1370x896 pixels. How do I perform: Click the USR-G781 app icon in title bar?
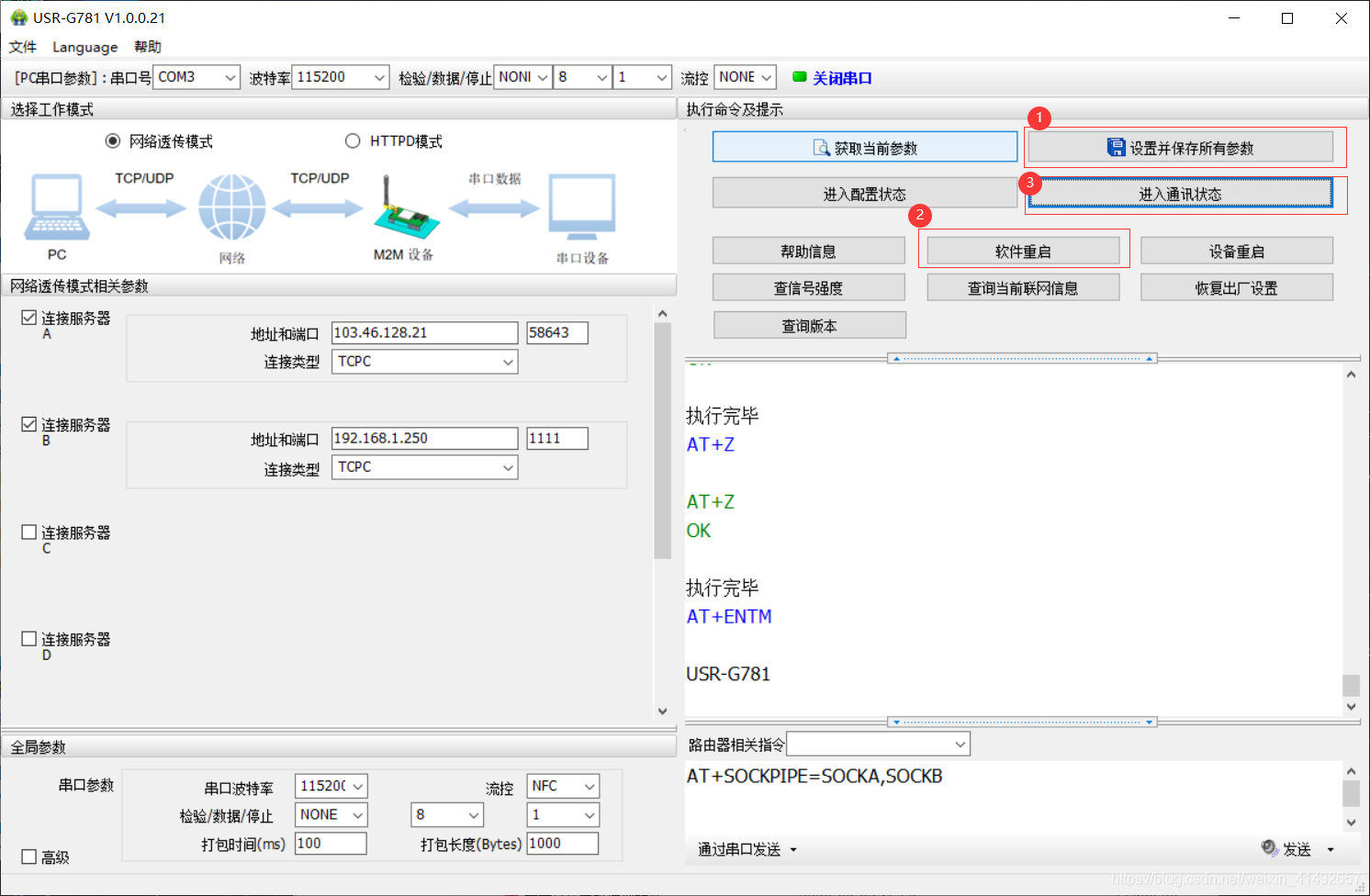(x=18, y=17)
